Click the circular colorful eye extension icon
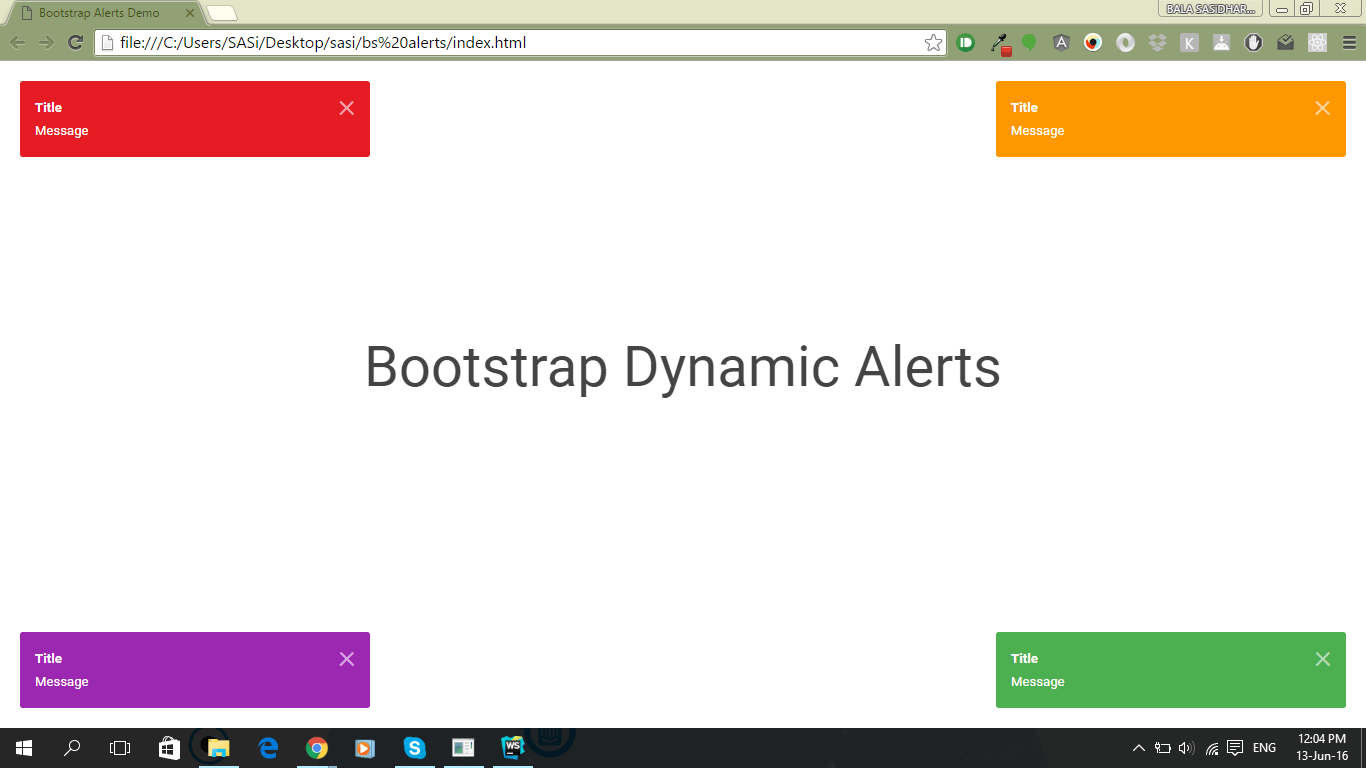Viewport: 1366px width, 768px height. tap(1093, 43)
